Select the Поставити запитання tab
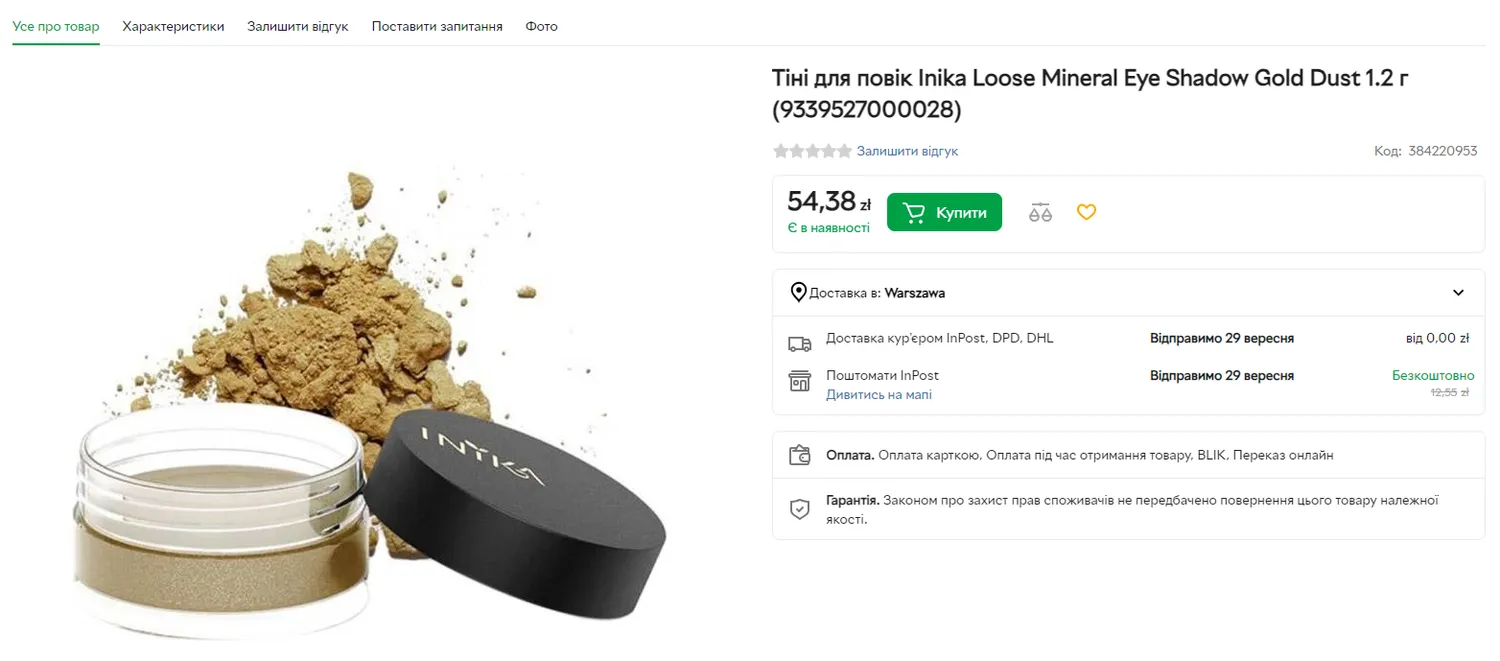Screen dimensions: 1500x661 (x=437, y=26)
